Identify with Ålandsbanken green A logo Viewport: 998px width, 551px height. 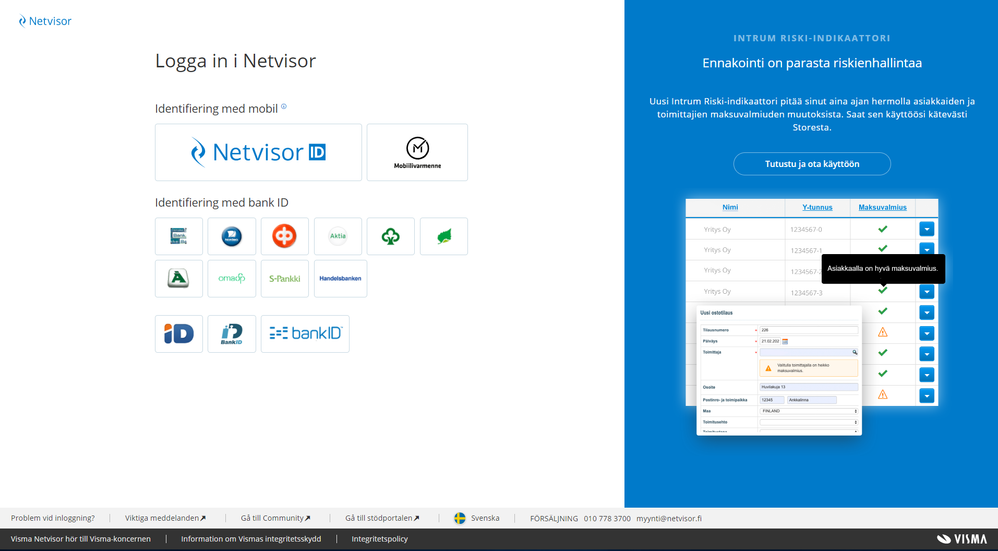pyautogui.click(x=179, y=278)
